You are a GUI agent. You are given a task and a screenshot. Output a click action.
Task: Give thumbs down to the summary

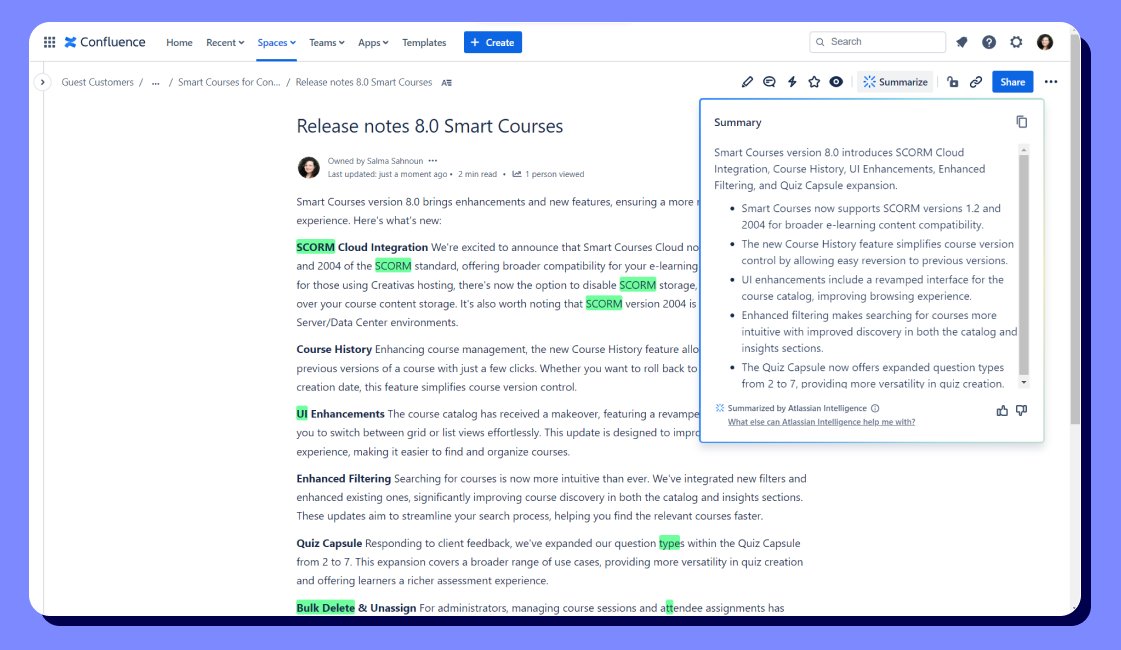(1022, 410)
